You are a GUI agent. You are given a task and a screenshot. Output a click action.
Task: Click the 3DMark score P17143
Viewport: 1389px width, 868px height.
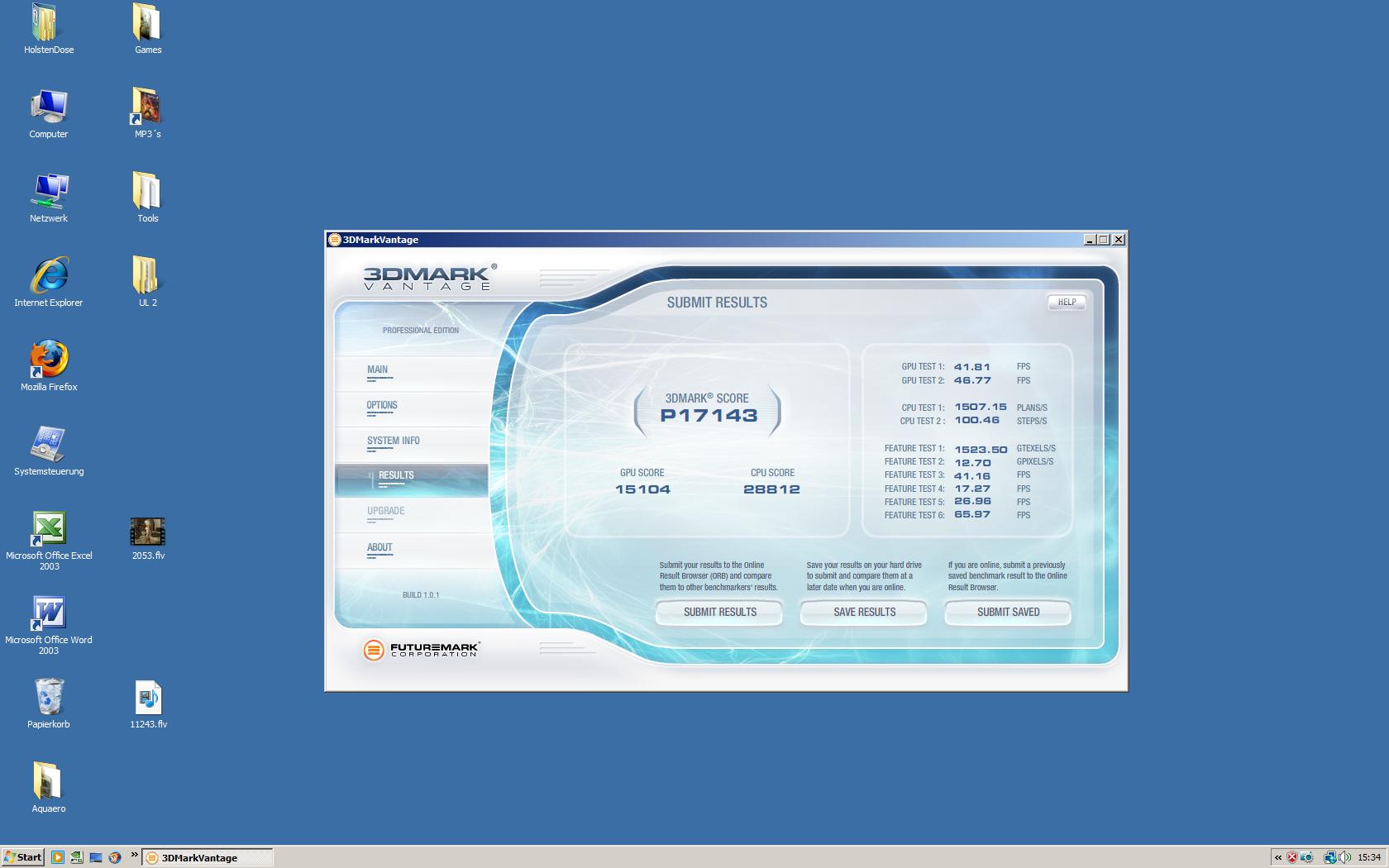pyautogui.click(x=709, y=416)
